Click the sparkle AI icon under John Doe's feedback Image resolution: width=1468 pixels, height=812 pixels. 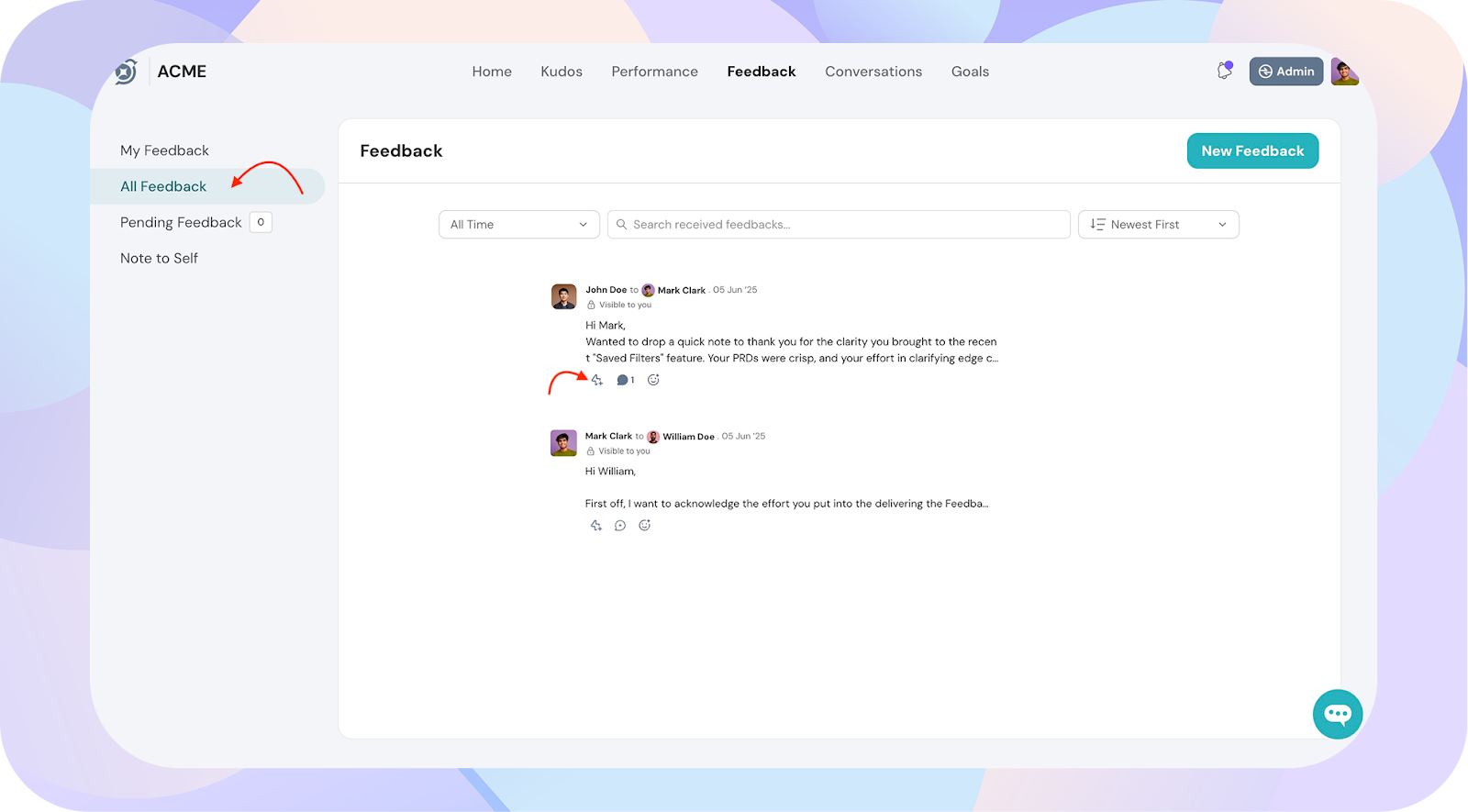[x=597, y=380]
